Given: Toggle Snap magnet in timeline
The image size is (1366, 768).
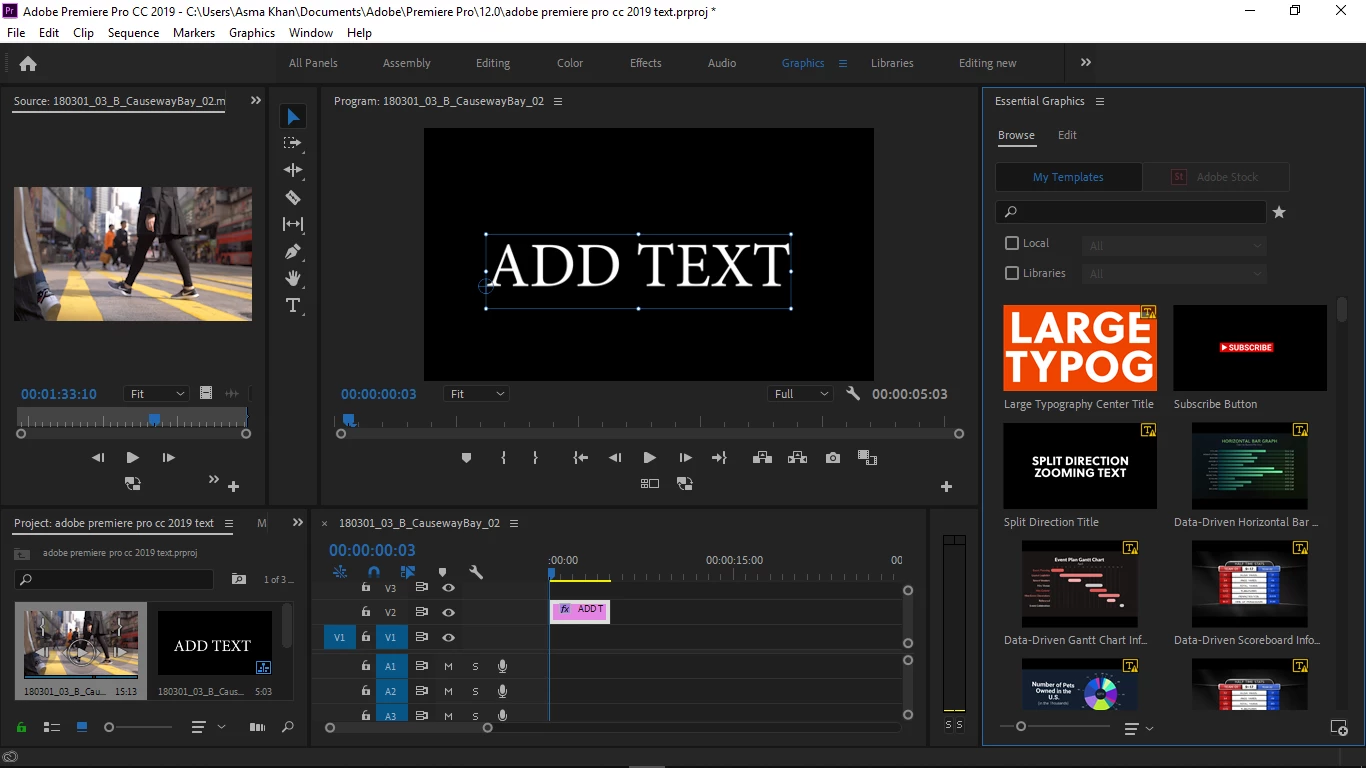Looking at the screenshot, I should [374, 573].
